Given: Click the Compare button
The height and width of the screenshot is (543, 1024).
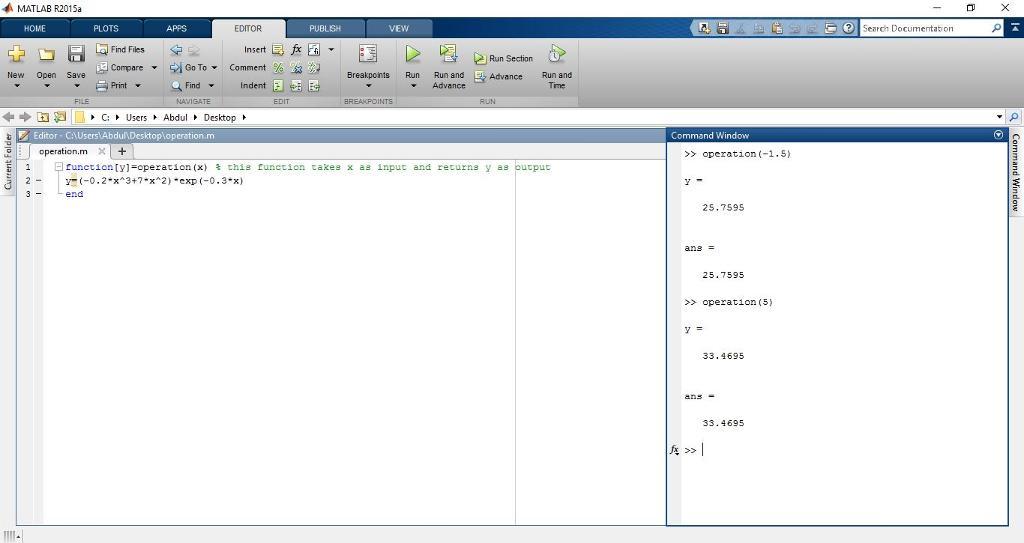Looking at the screenshot, I should click(126, 68).
